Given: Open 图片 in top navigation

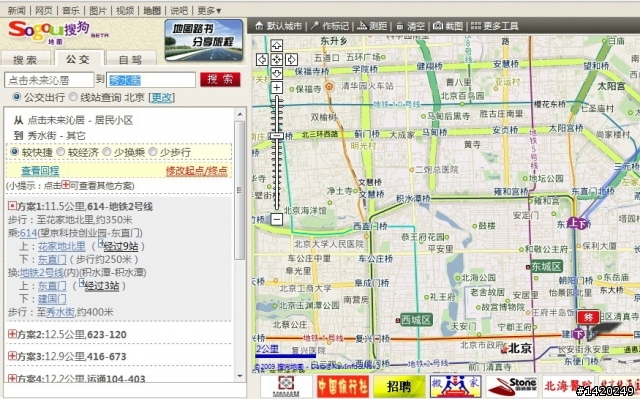Looking at the screenshot, I should tap(98, 10).
